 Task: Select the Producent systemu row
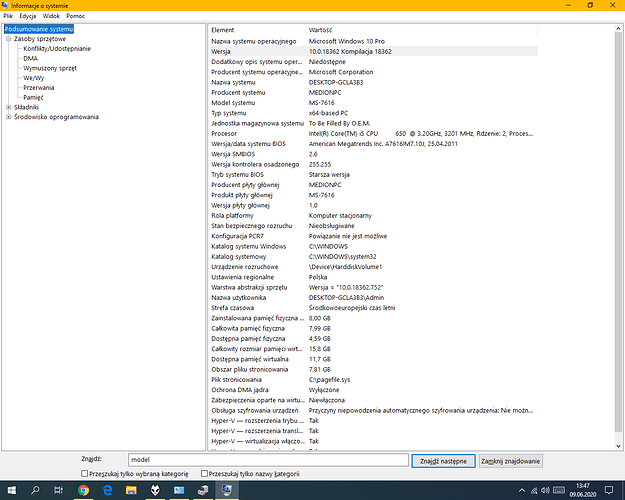coord(374,93)
